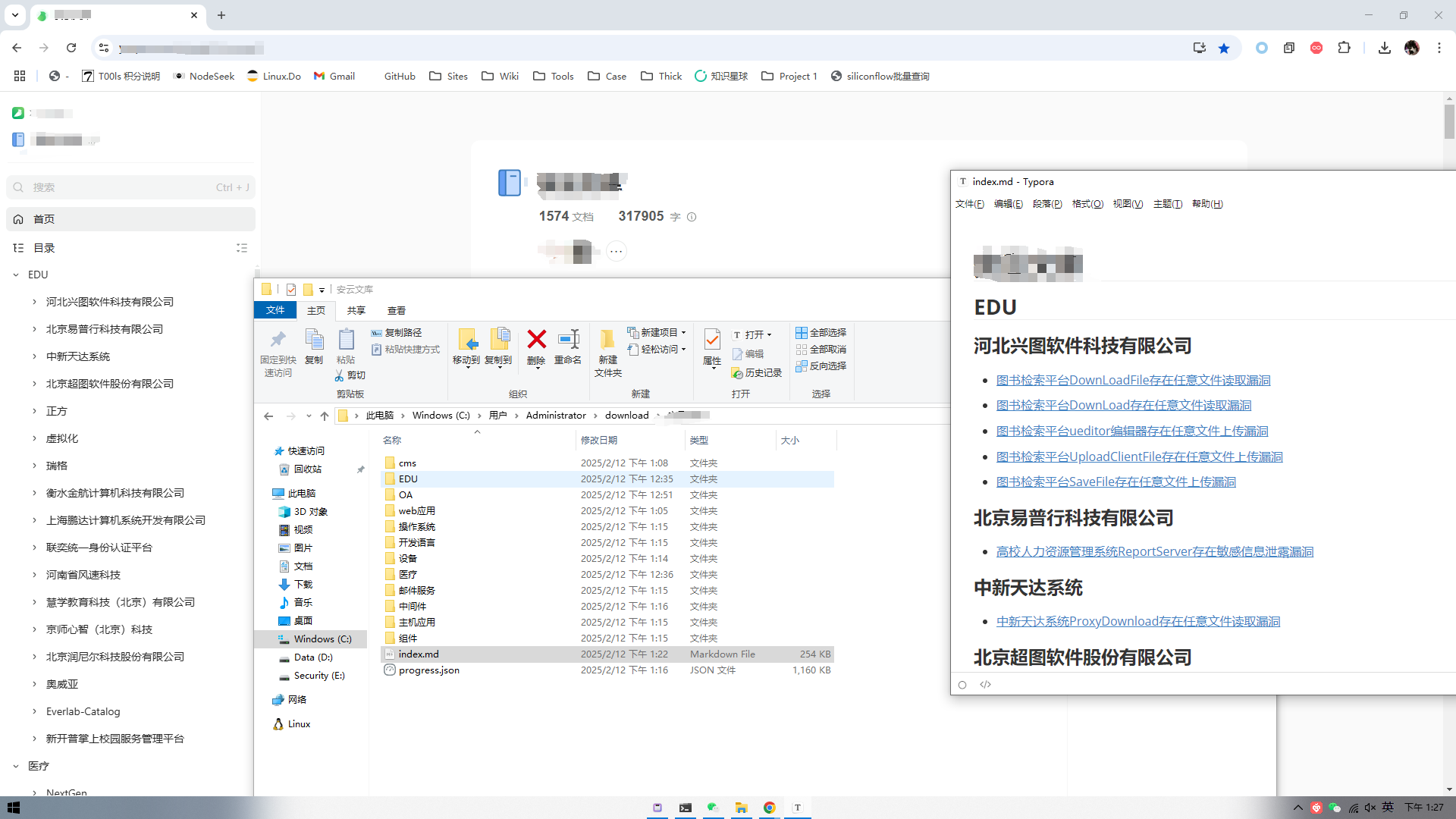Switch to the 查看 ribbon tab

click(396, 310)
